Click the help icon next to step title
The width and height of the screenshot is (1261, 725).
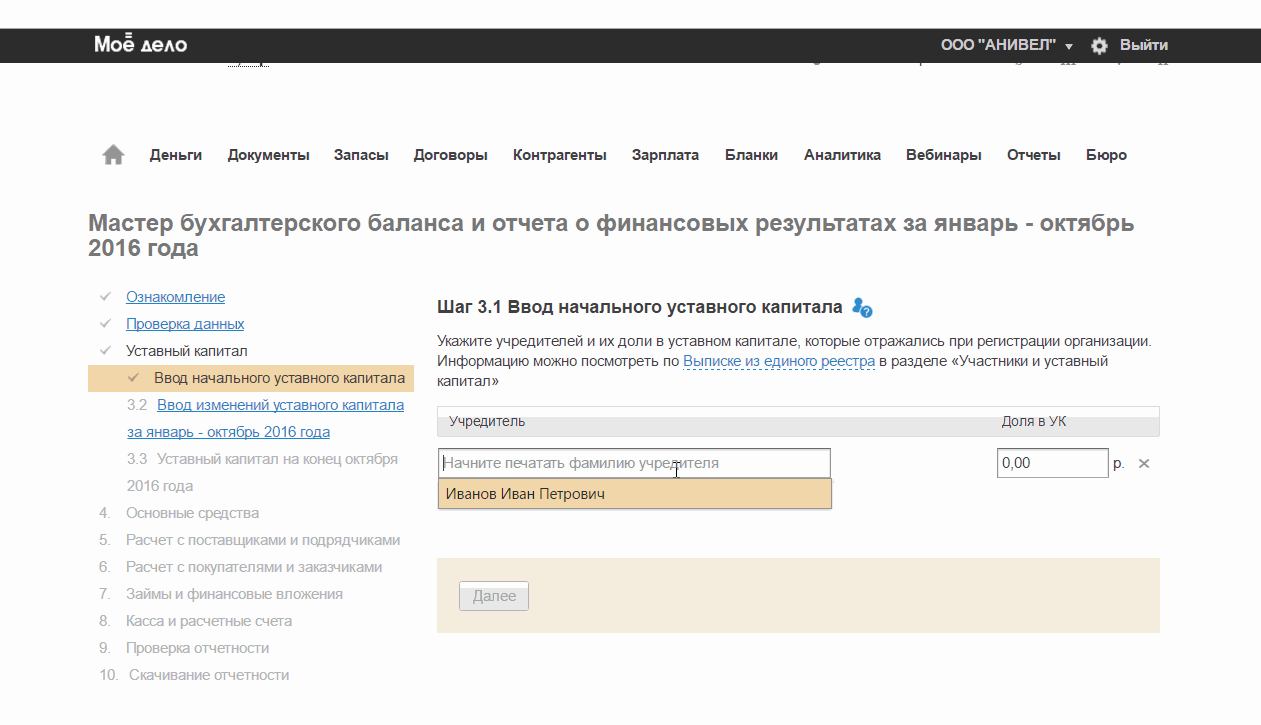862,307
